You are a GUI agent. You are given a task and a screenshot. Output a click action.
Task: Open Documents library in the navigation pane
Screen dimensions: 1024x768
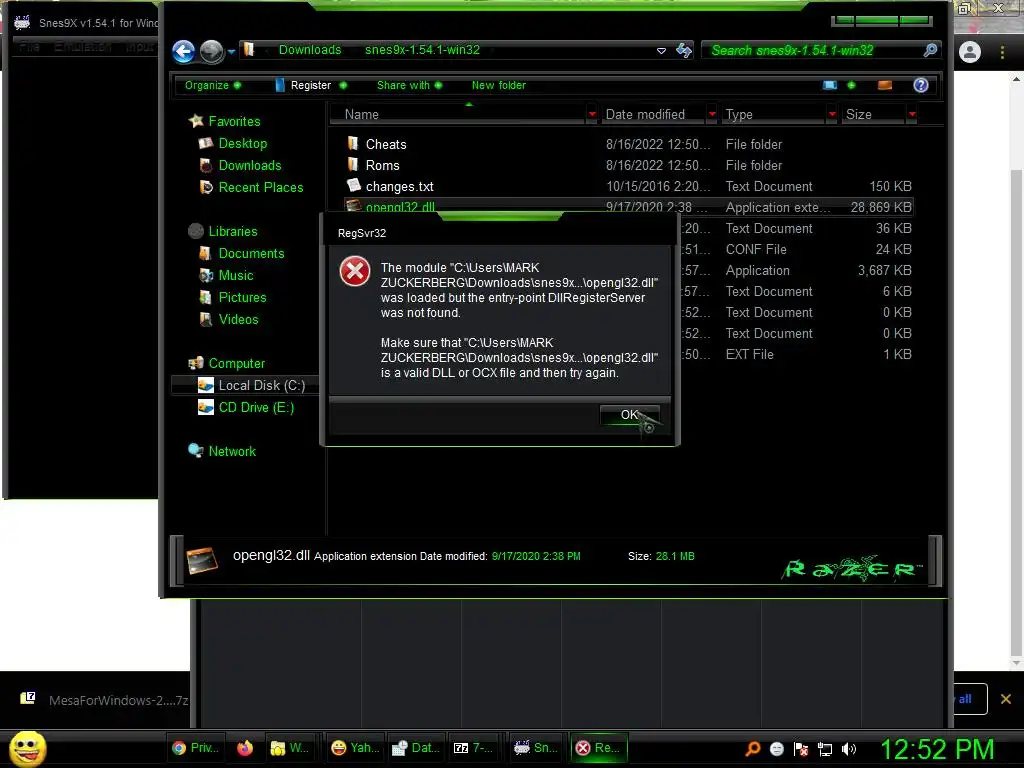click(x=251, y=253)
